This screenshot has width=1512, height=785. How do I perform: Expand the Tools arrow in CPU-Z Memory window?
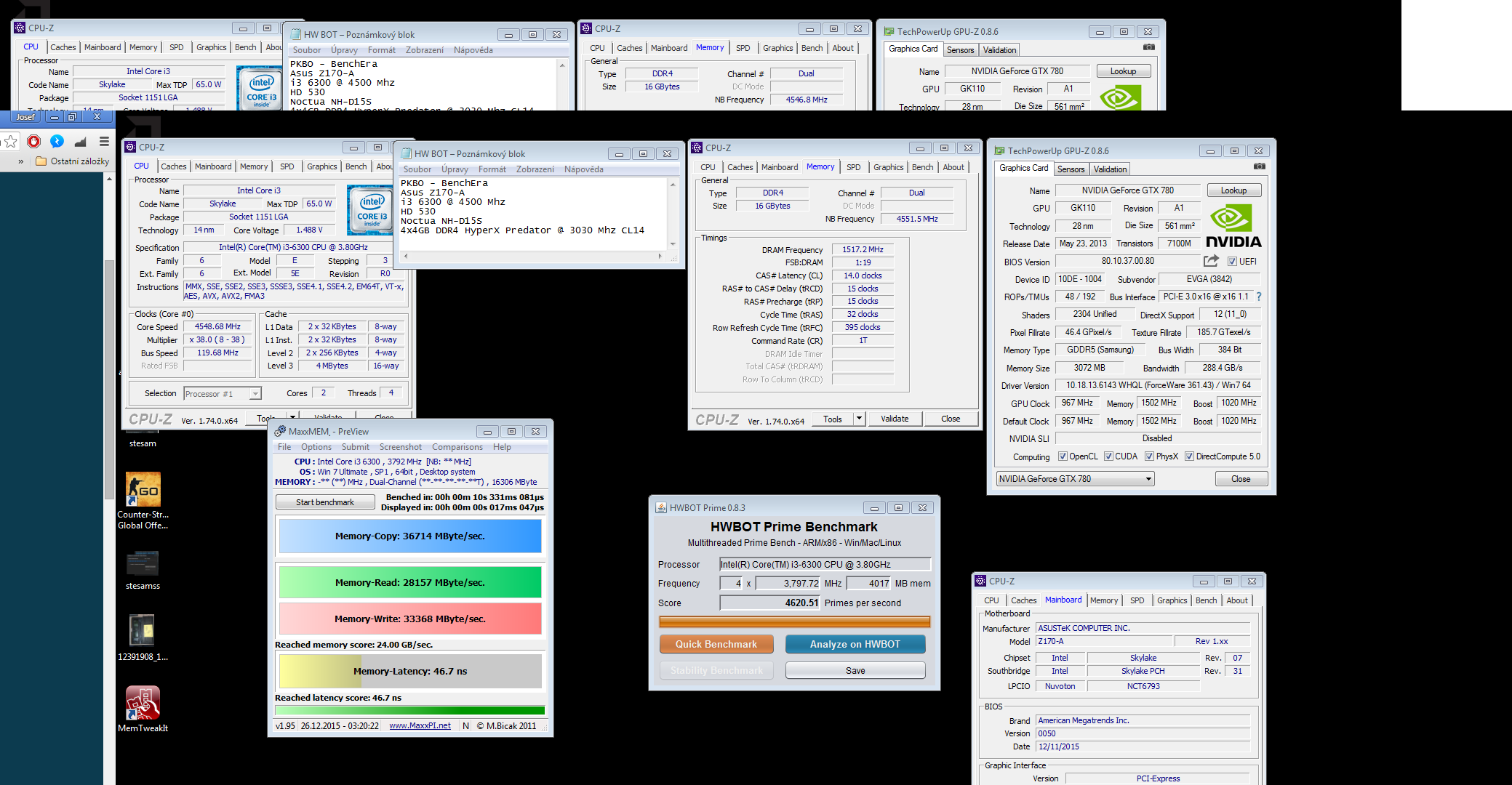859,419
